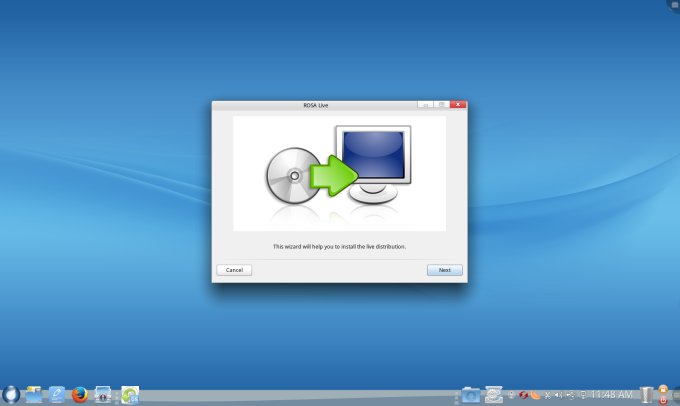Click the orange lock screen button
Screen dimensions: 680x406
point(663,390)
